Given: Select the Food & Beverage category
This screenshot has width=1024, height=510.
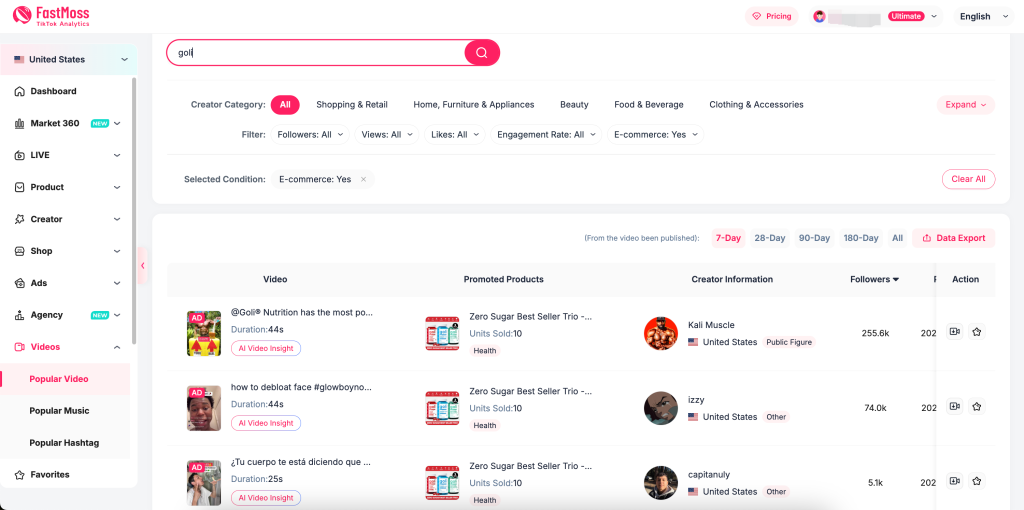Looking at the screenshot, I should [648, 104].
